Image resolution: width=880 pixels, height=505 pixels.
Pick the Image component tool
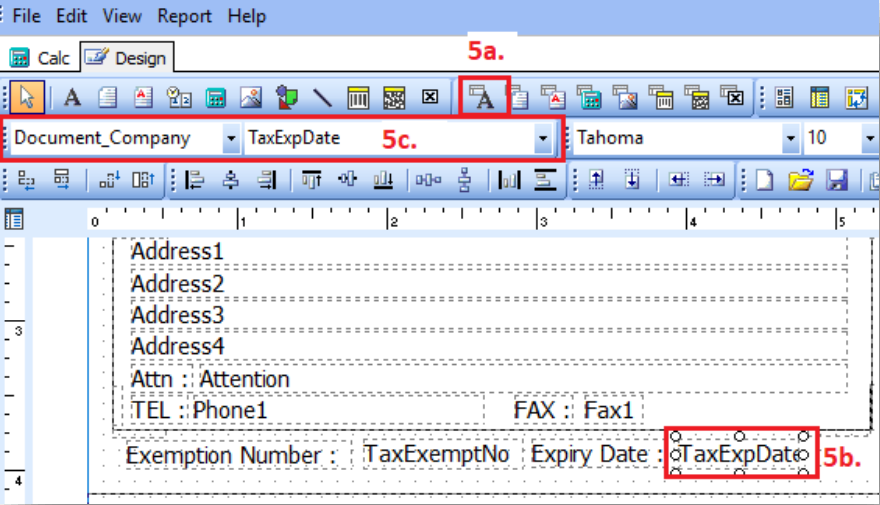(251, 98)
